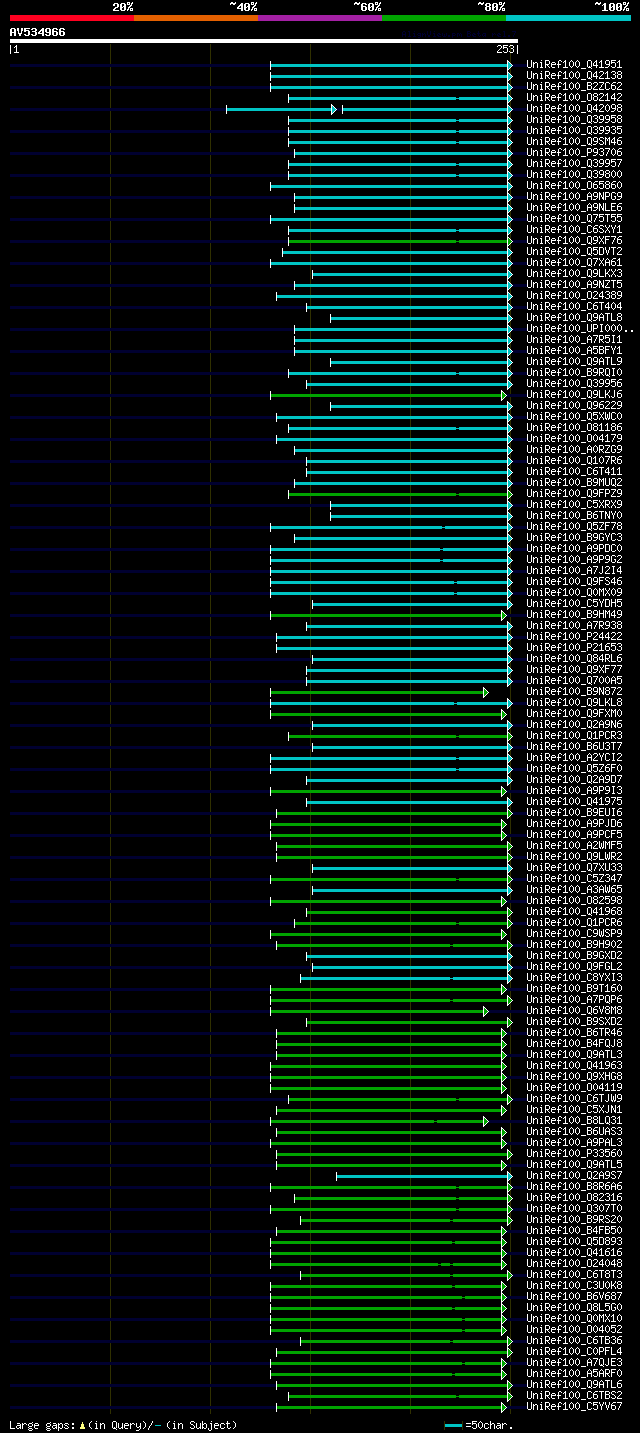Viewport: 640px width, 1433px height.
Task: Click the UniRef100_Q41975 entry
Action: pyautogui.click(x=574, y=802)
